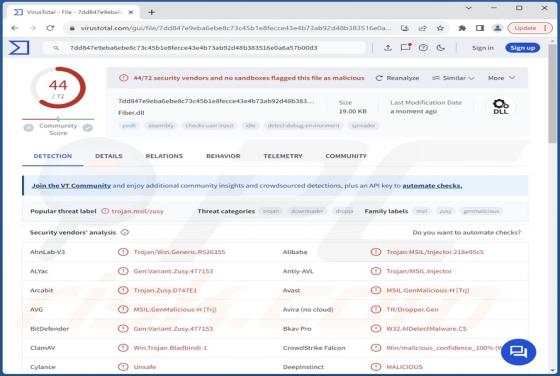Click the warning icon in AhnLab-V3 row
Viewport: 560px width, 376px height.
(x=123, y=252)
